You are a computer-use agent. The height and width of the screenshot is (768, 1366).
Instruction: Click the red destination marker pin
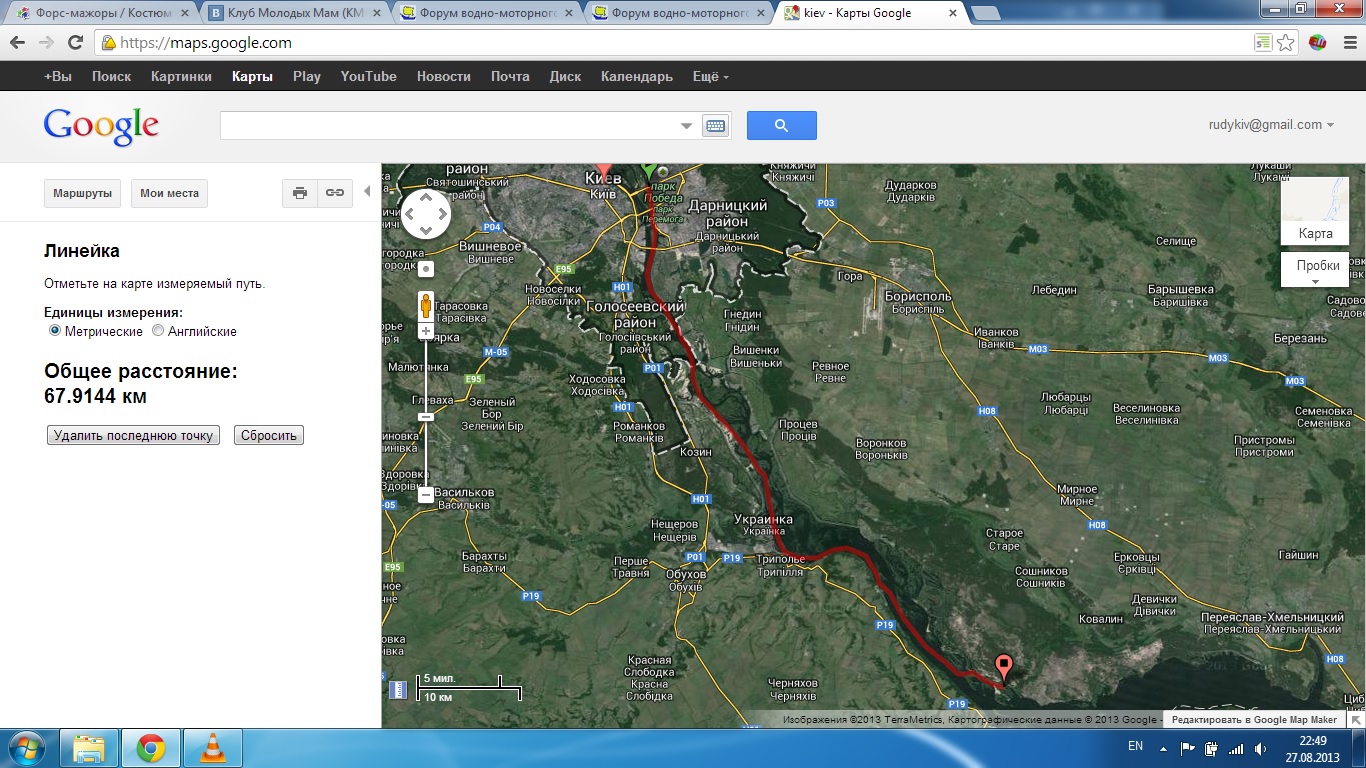pyautogui.click(x=1004, y=667)
